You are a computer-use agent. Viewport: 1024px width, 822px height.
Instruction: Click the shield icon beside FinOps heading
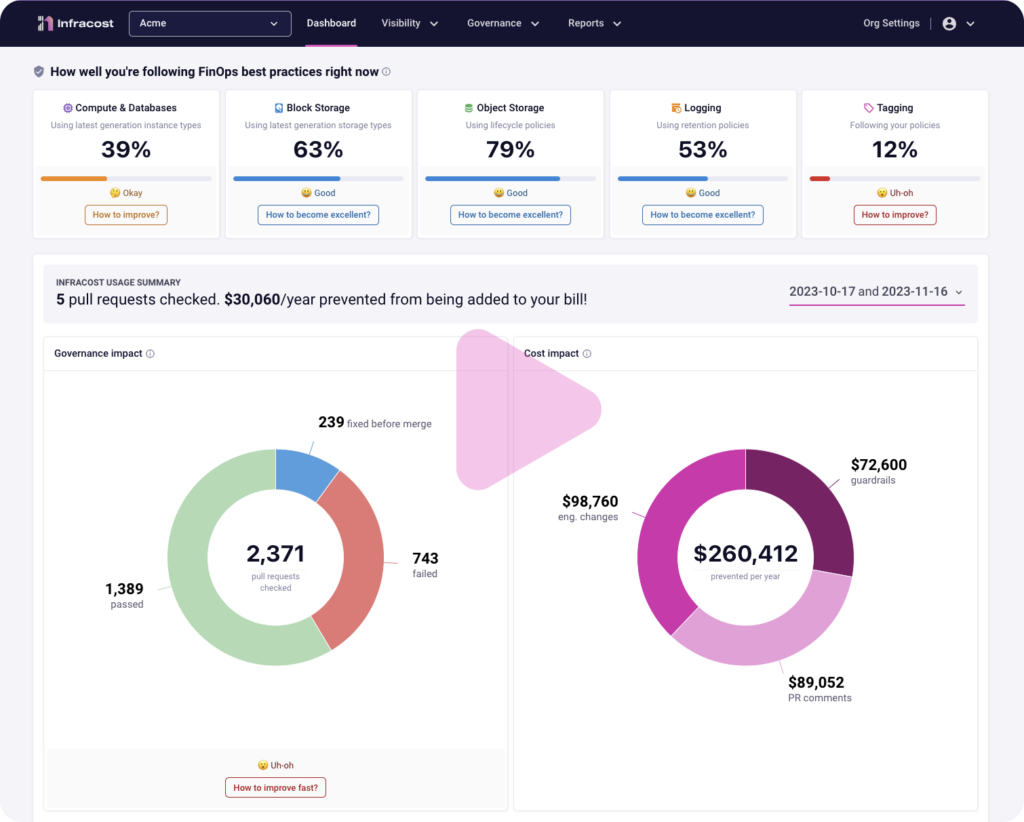pyautogui.click(x=40, y=71)
